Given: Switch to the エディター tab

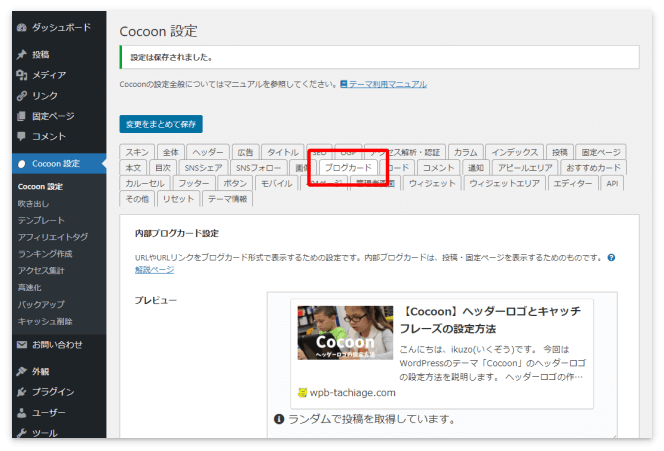Looking at the screenshot, I should pos(573,183).
